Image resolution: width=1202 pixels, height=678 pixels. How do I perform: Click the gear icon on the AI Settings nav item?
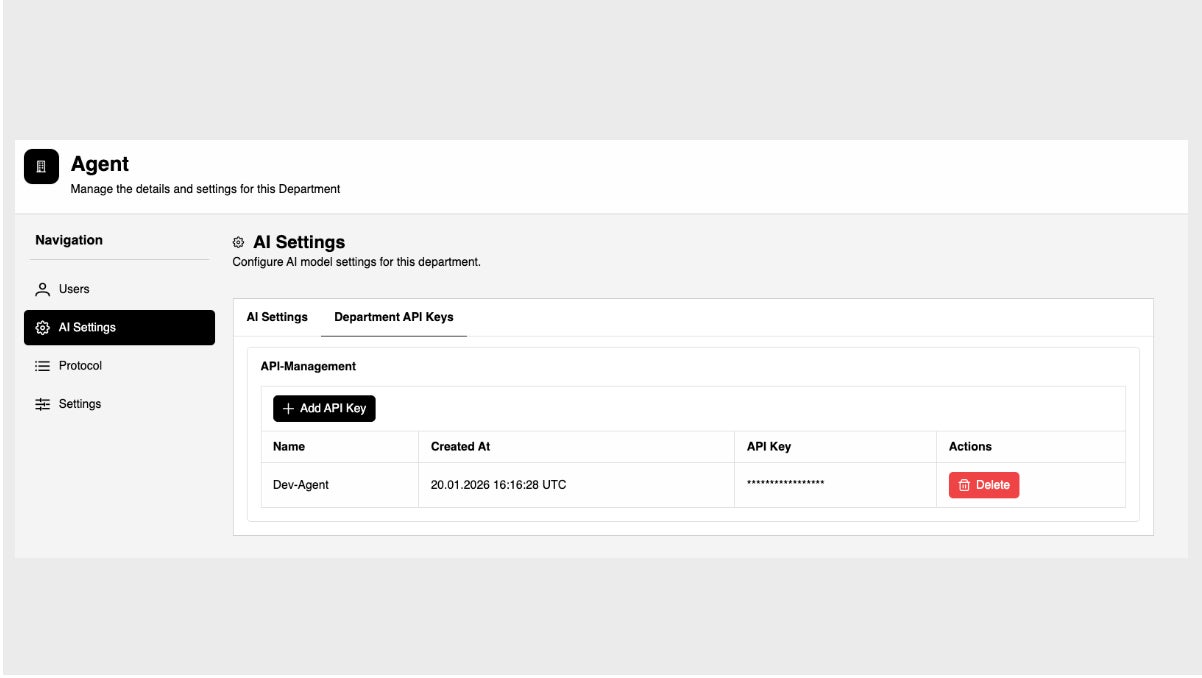pyautogui.click(x=42, y=325)
